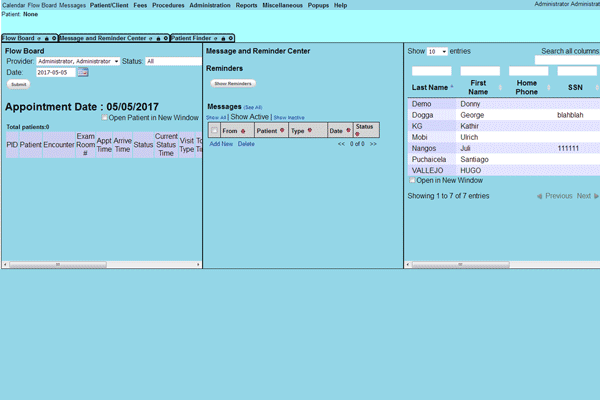The image size is (600, 400).
Task: Sort messages using the From column icon
Action: [244, 130]
